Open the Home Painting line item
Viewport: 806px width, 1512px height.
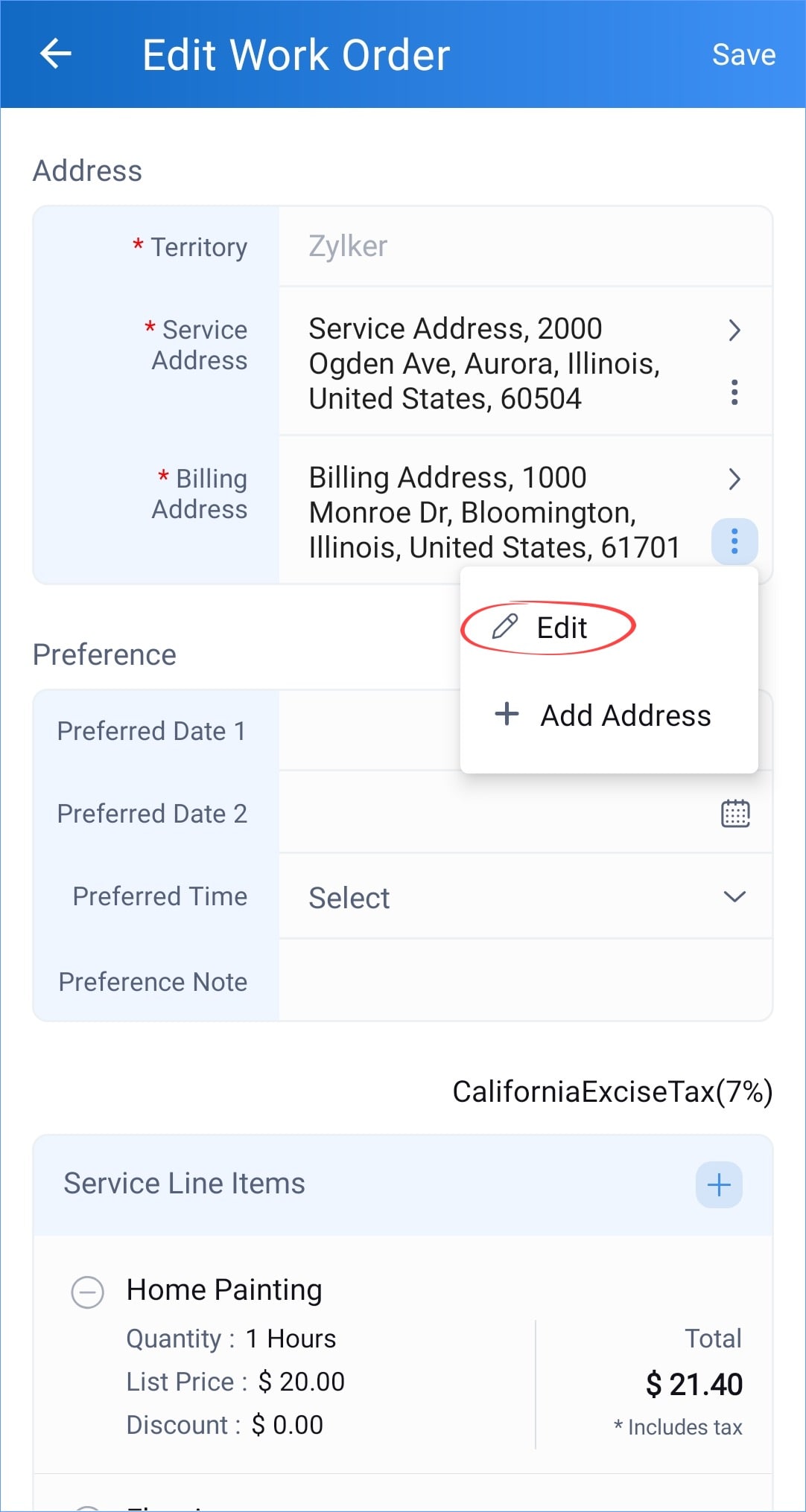coord(224,1289)
